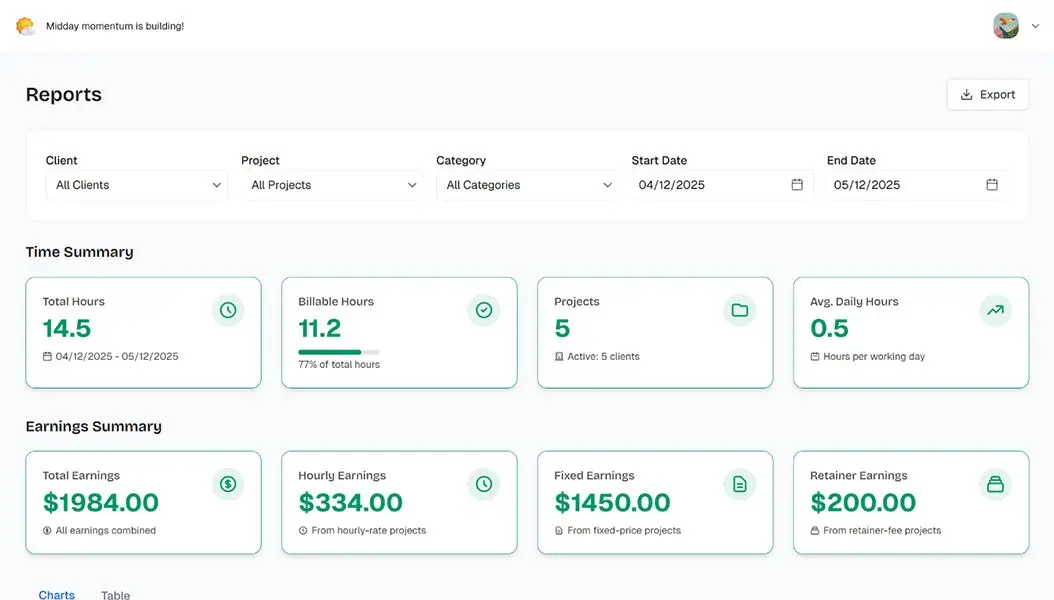The height and width of the screenshot is (600, 1054).
Task: Click the document icon in Fixed Earnings card
Action: [x=740, y=484]
